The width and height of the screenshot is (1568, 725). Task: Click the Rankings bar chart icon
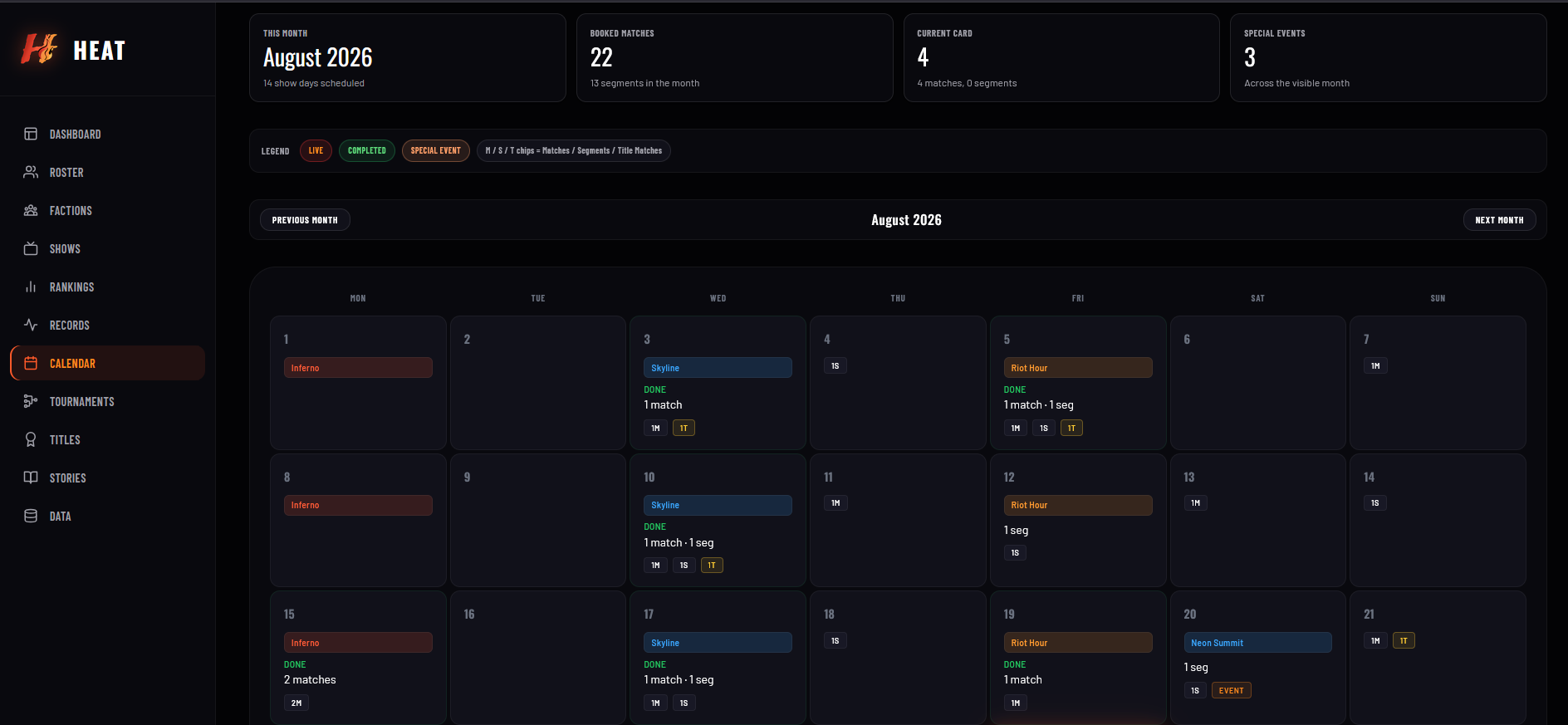click(x=31, y=287)
